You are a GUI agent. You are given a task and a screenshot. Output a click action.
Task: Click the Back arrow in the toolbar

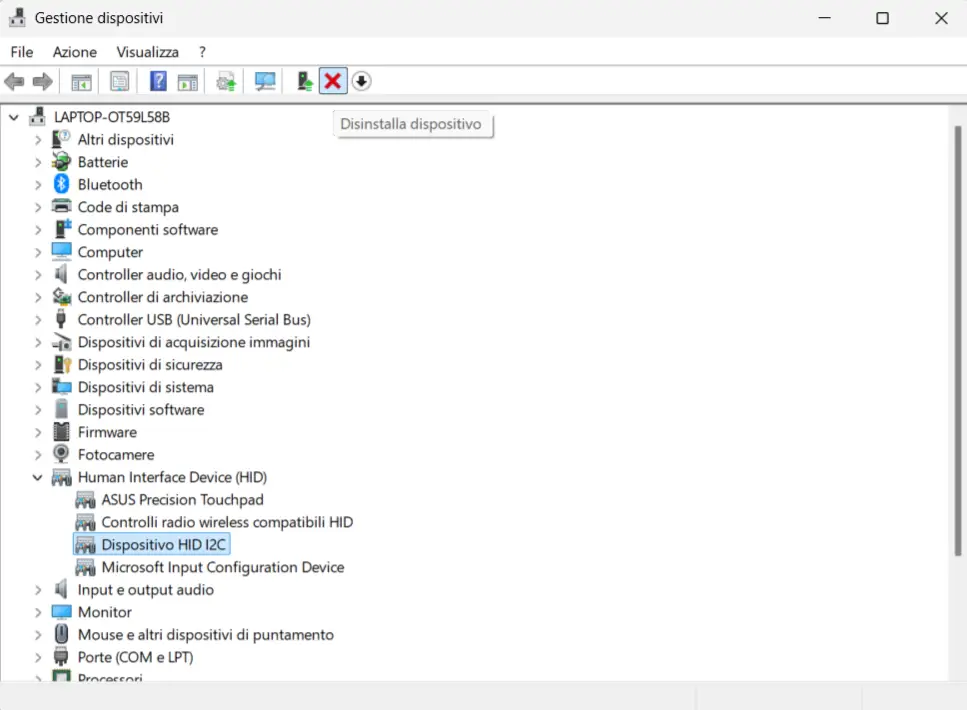[x=14, y=81]
